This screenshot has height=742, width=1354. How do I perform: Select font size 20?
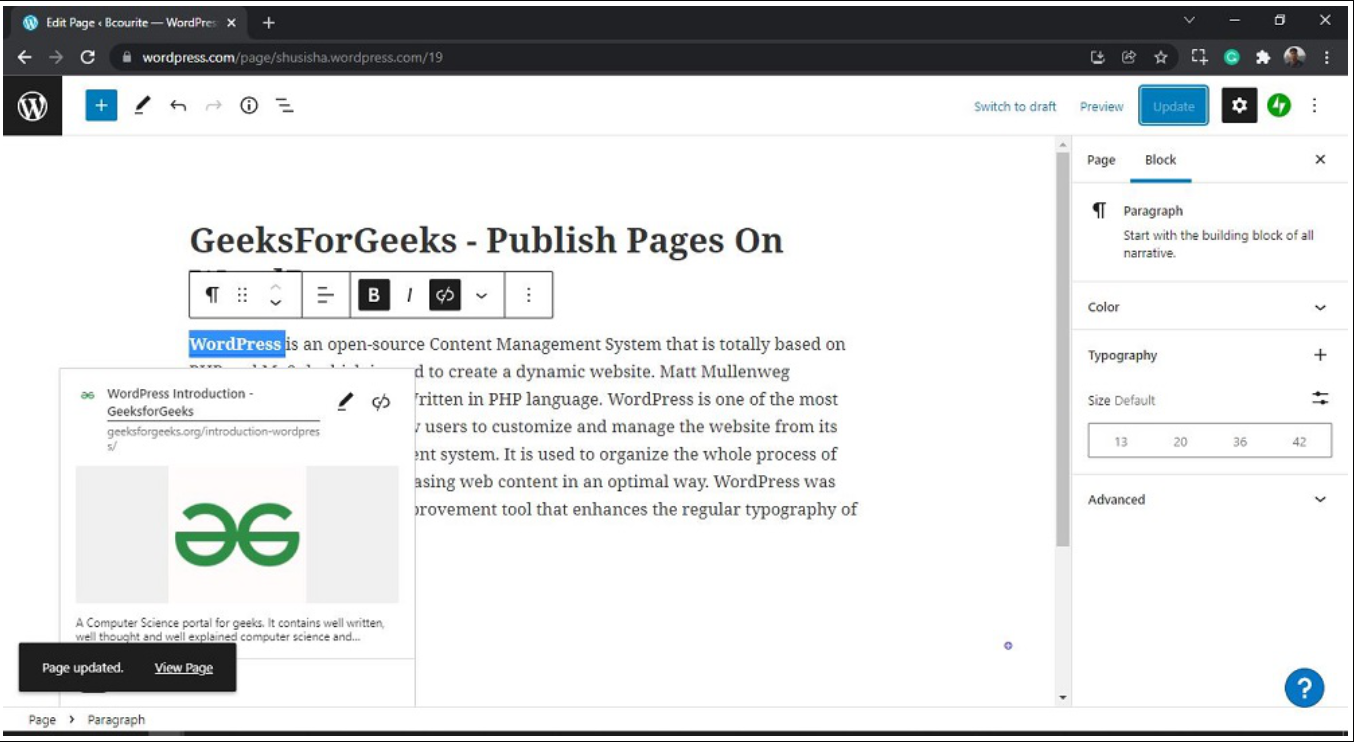click(1180, 441)
